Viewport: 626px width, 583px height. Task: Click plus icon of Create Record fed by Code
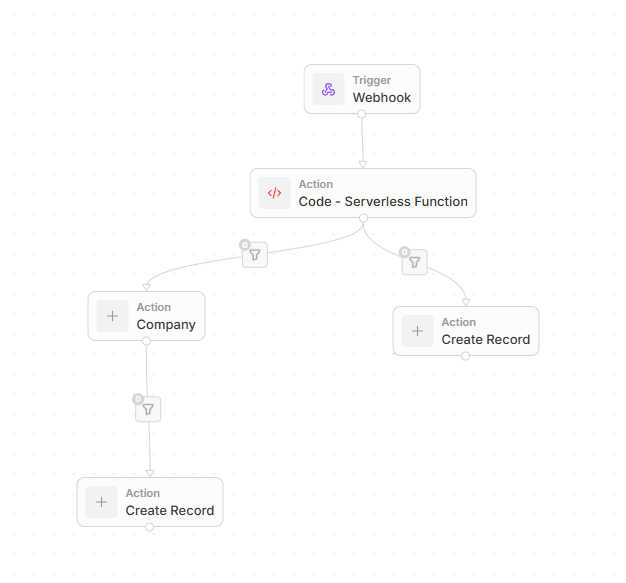(417, 331)
